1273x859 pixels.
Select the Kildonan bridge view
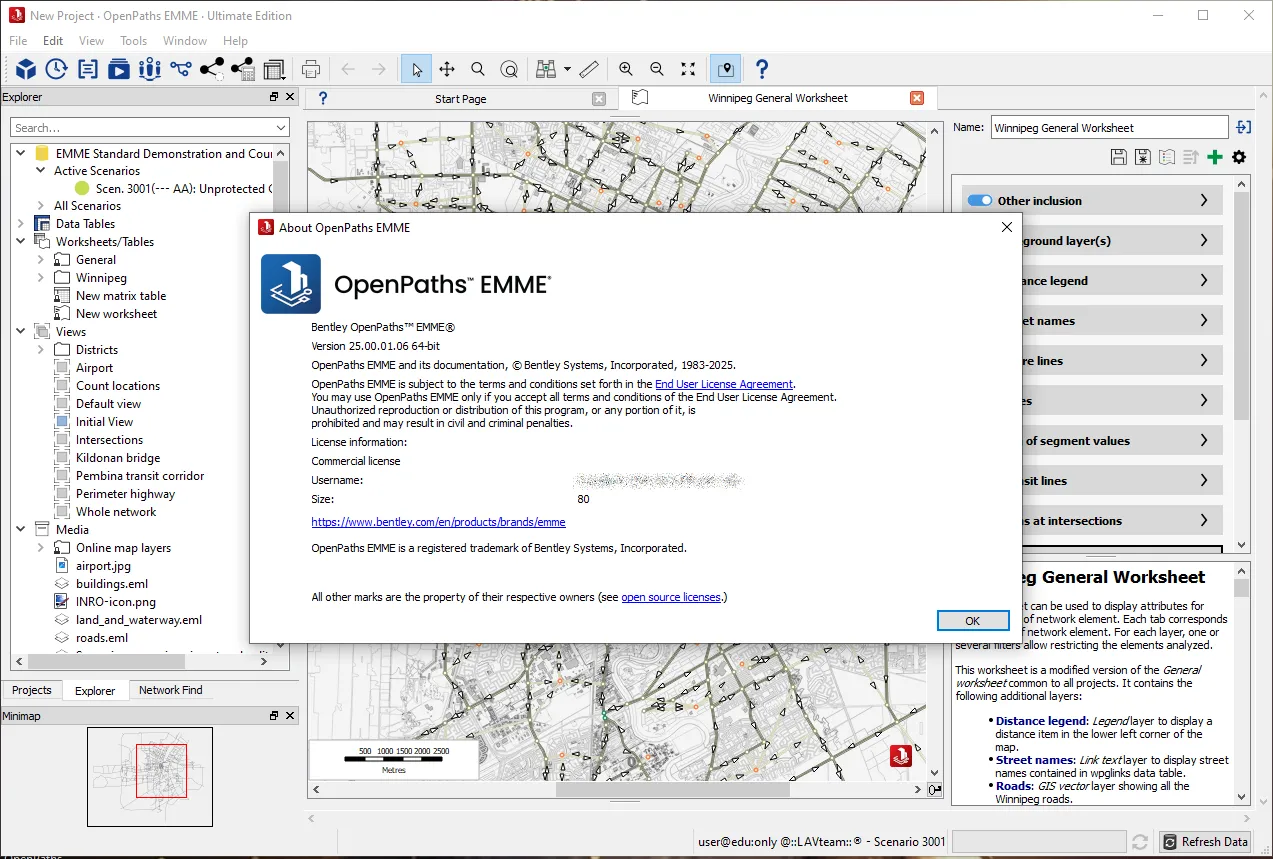tap(118, 458)
